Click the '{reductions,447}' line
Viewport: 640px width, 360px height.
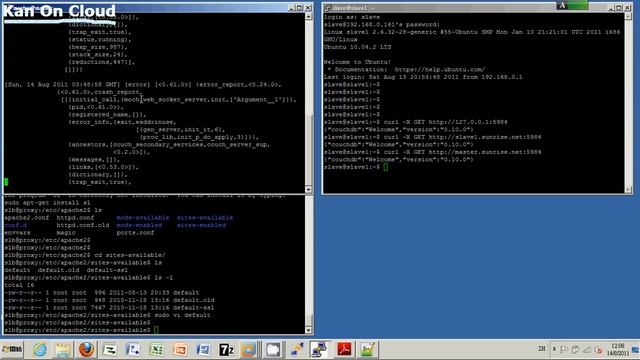[102, 62]
